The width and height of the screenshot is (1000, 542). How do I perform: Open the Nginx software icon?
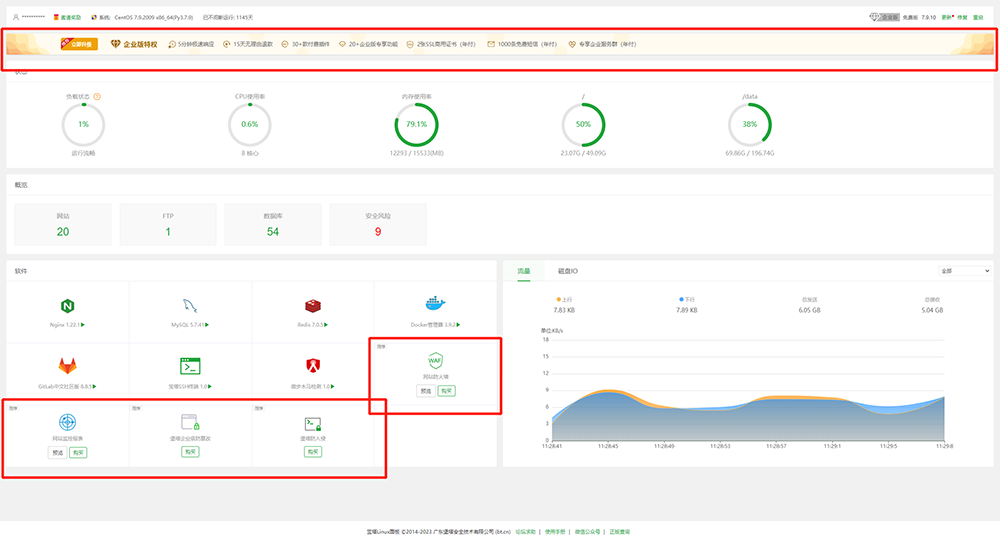coord(68,305)
